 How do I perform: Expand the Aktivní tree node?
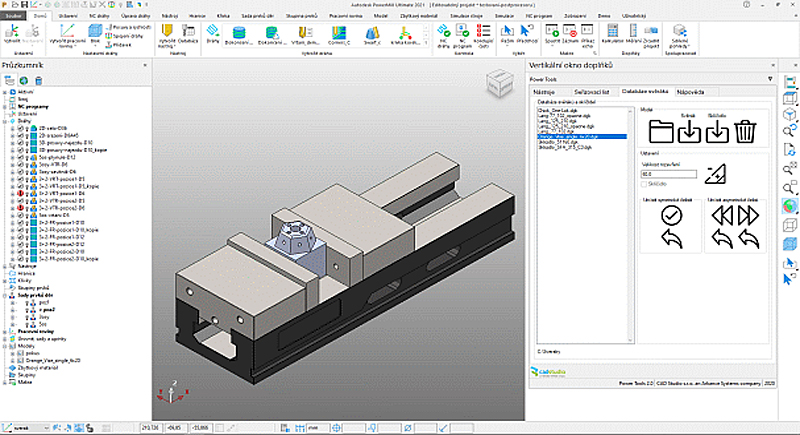5,92
